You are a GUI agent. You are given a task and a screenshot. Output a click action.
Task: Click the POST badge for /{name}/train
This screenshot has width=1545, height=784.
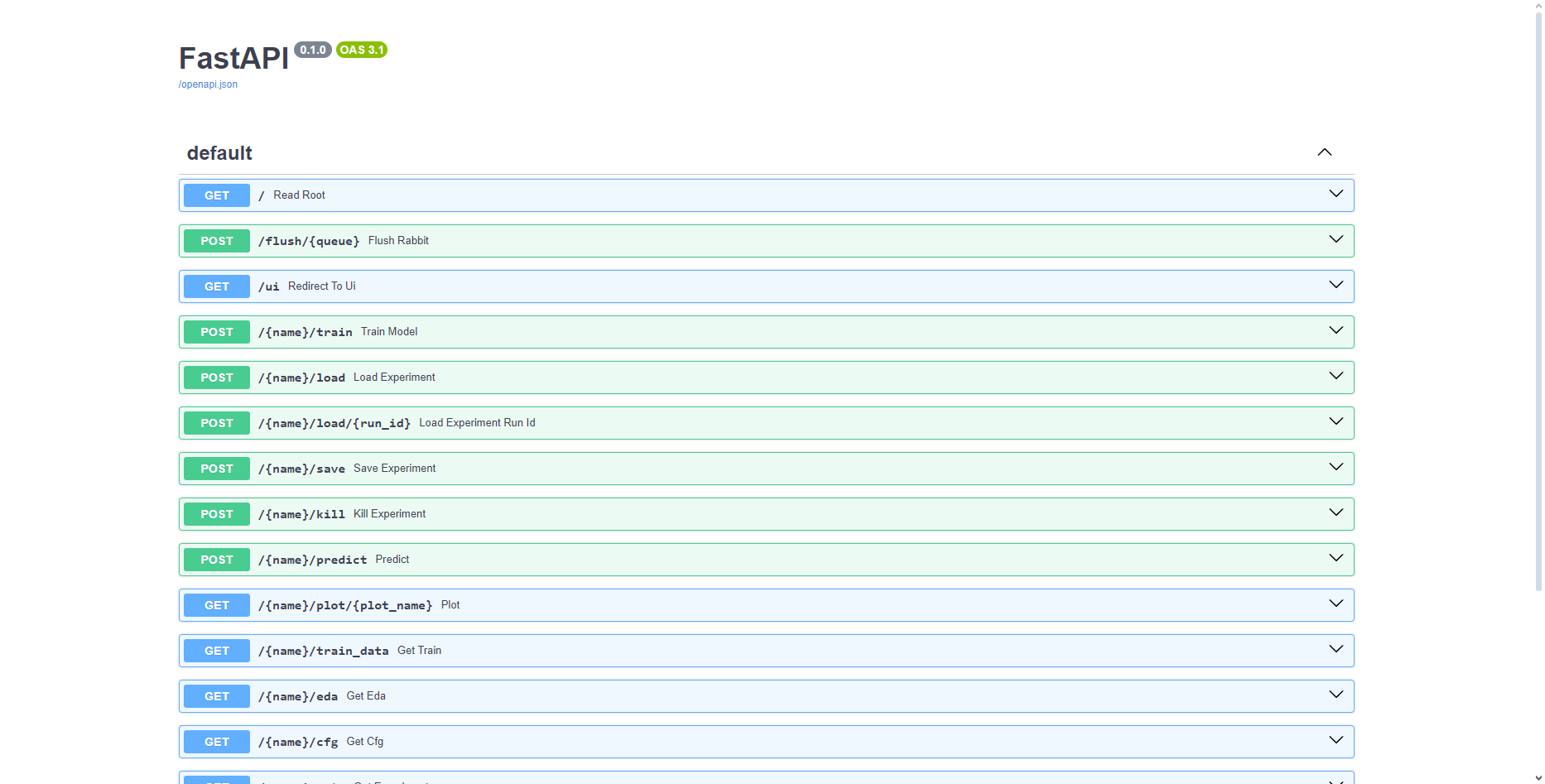[217, 332]
